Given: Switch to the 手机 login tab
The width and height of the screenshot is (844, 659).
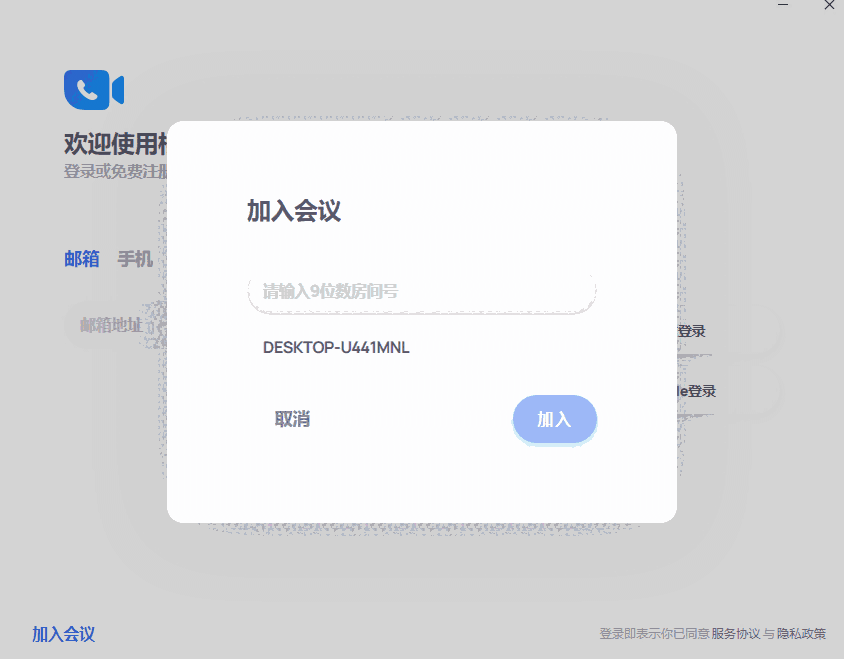Looking at the screenshot, I should pos(137,259).
